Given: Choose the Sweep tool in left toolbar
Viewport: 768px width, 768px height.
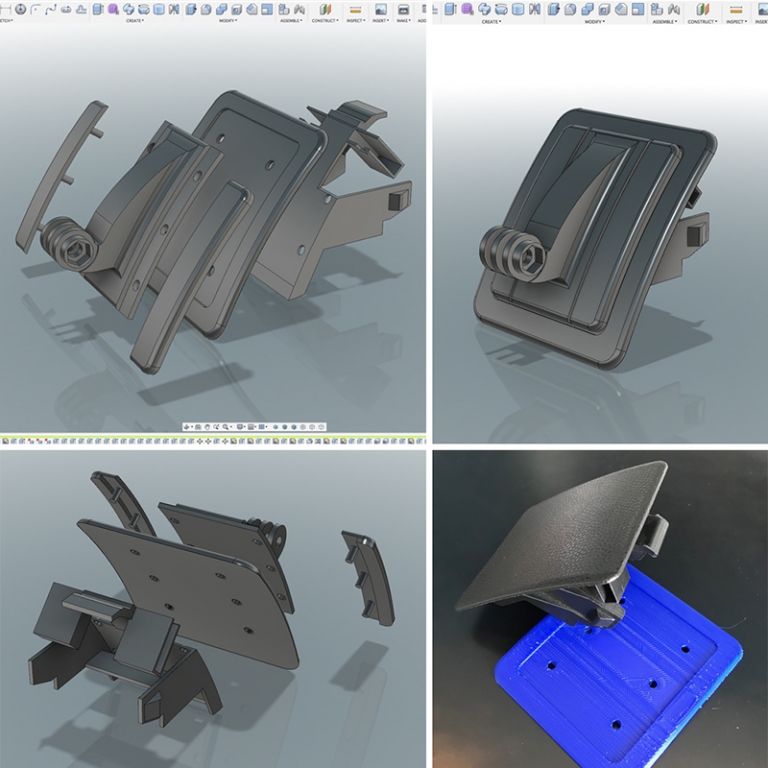Looking at the screenshot, I should (144, 9).
